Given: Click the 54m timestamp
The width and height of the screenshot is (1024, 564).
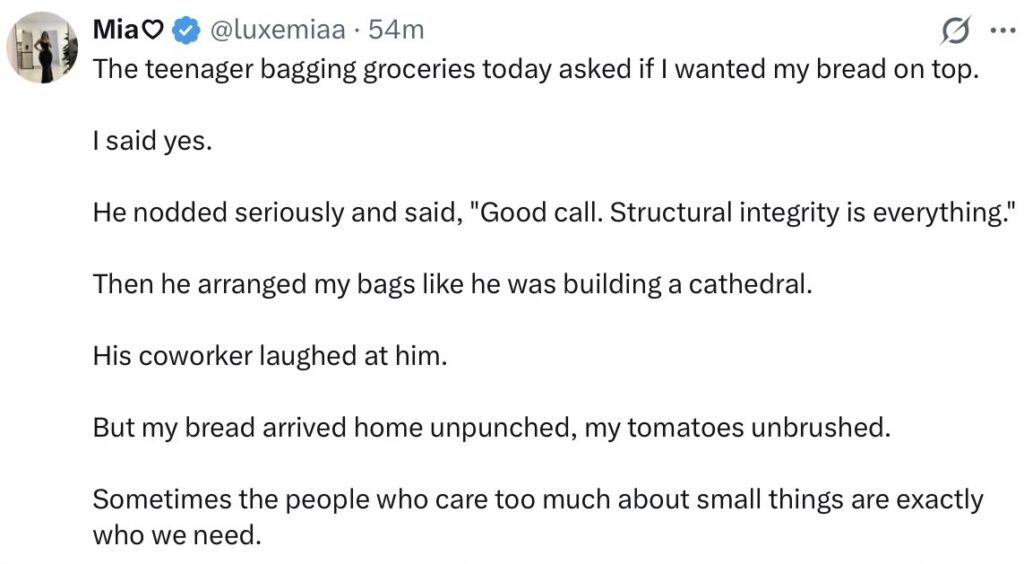Looking at the screenshot, I should click(x=397, y=31).
